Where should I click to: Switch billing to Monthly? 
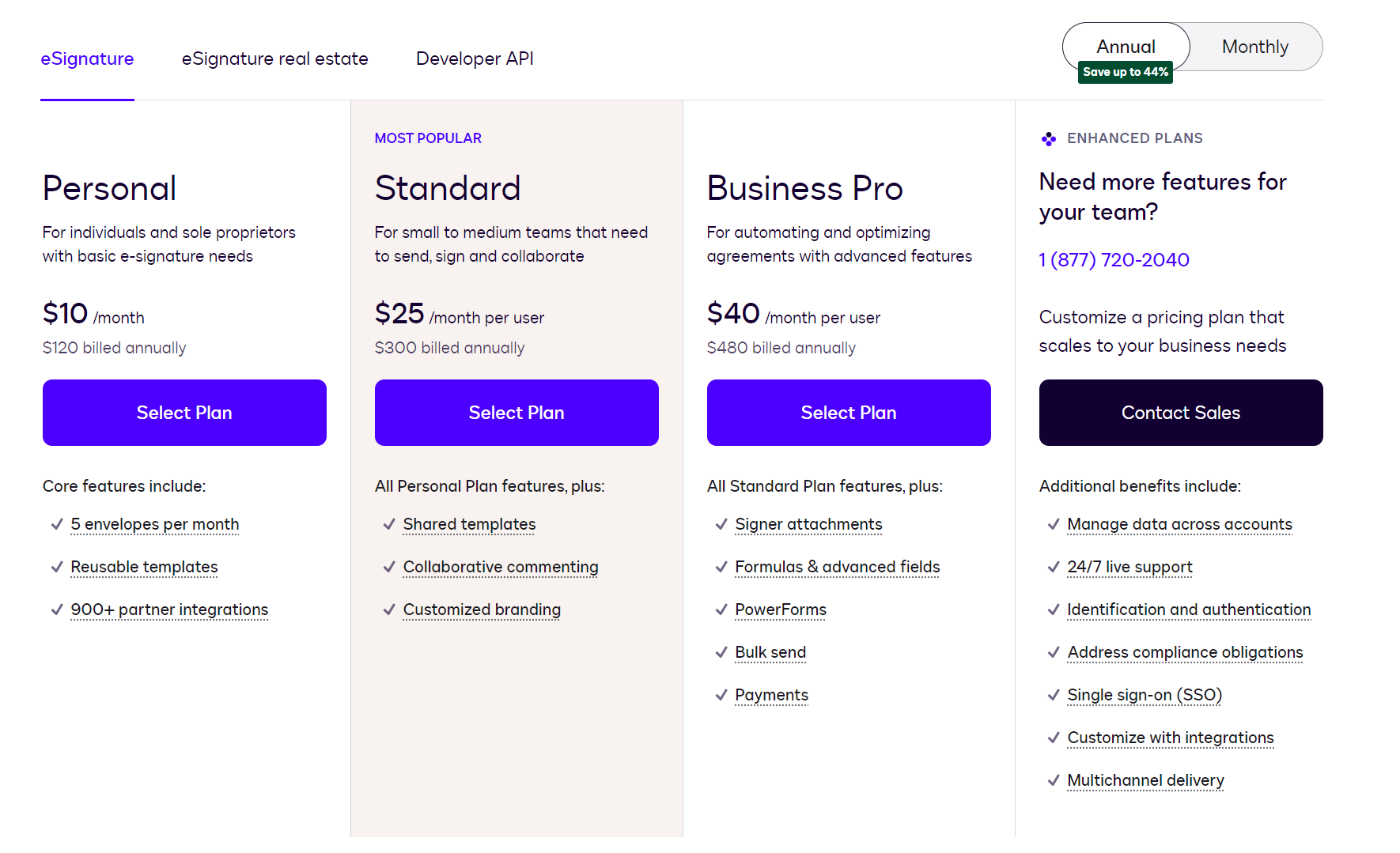click(1254, 47)
